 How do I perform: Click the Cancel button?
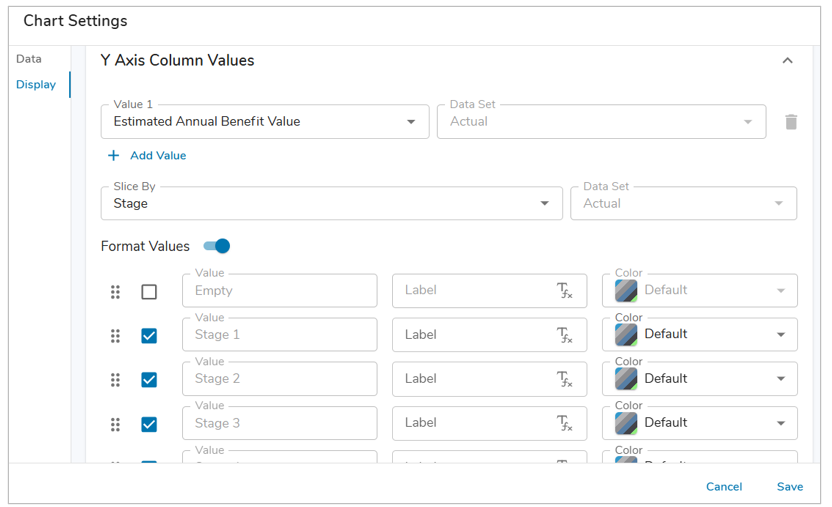click(723, 487)
